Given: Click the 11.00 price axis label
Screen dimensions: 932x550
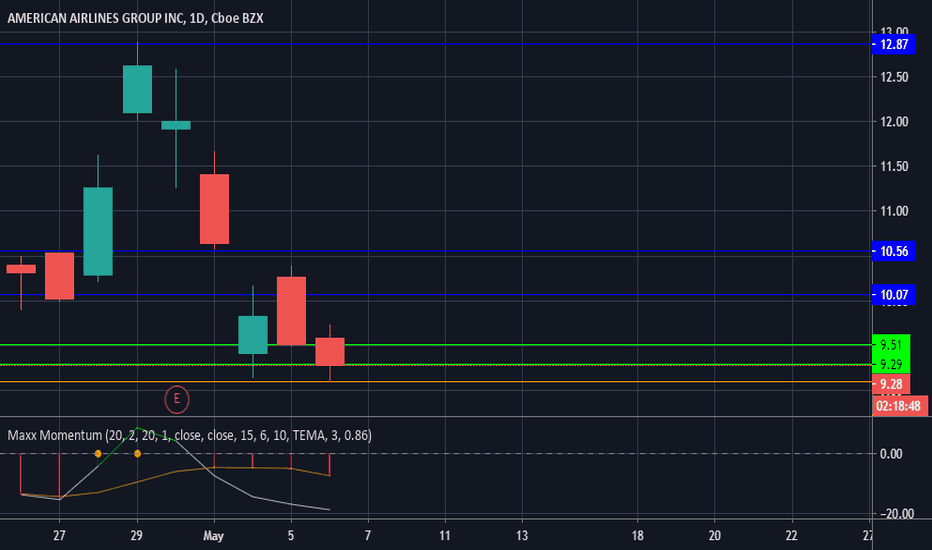Looking at the screenshot, I should 894,210.
